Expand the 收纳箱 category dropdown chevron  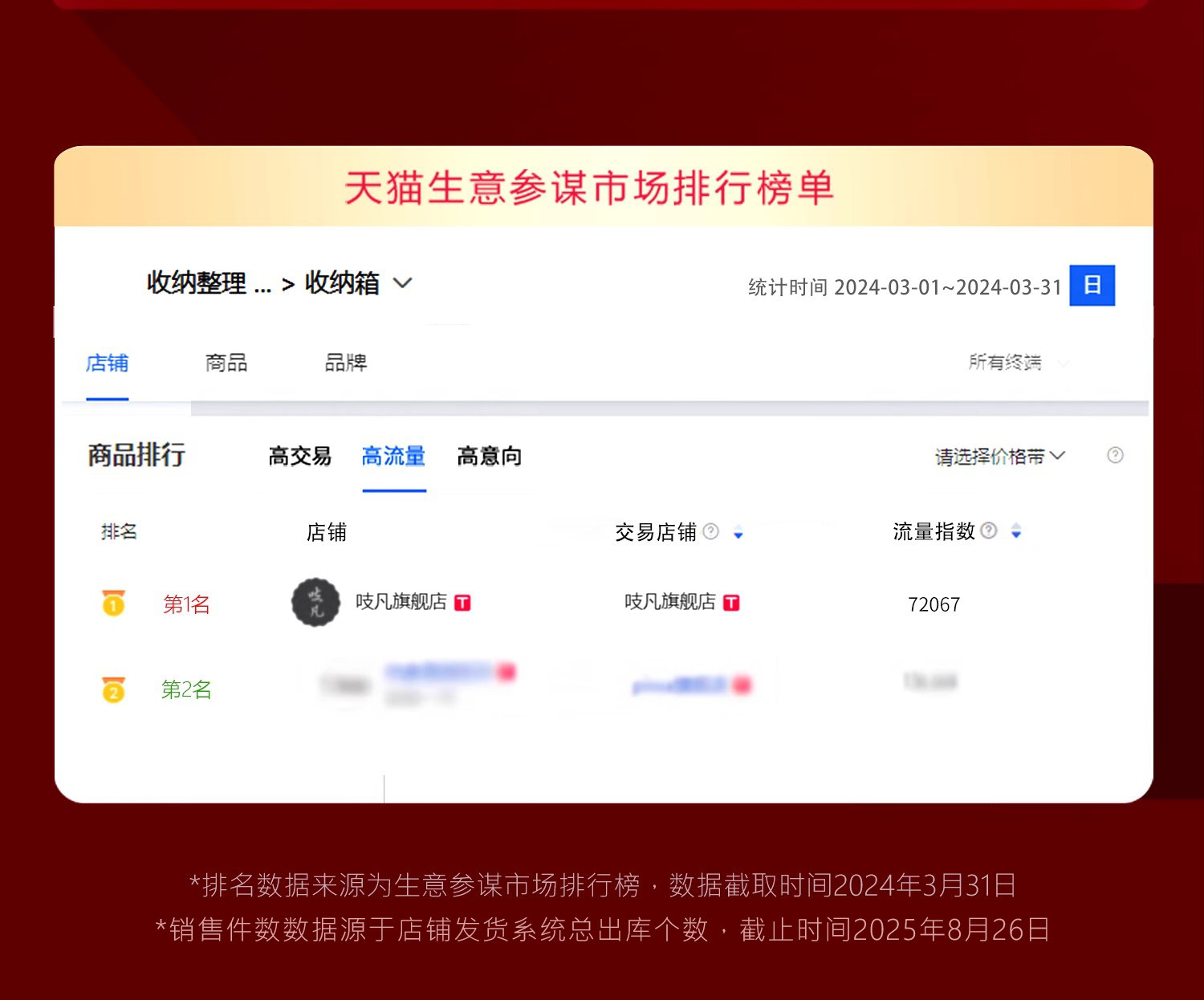click(402, 283)
